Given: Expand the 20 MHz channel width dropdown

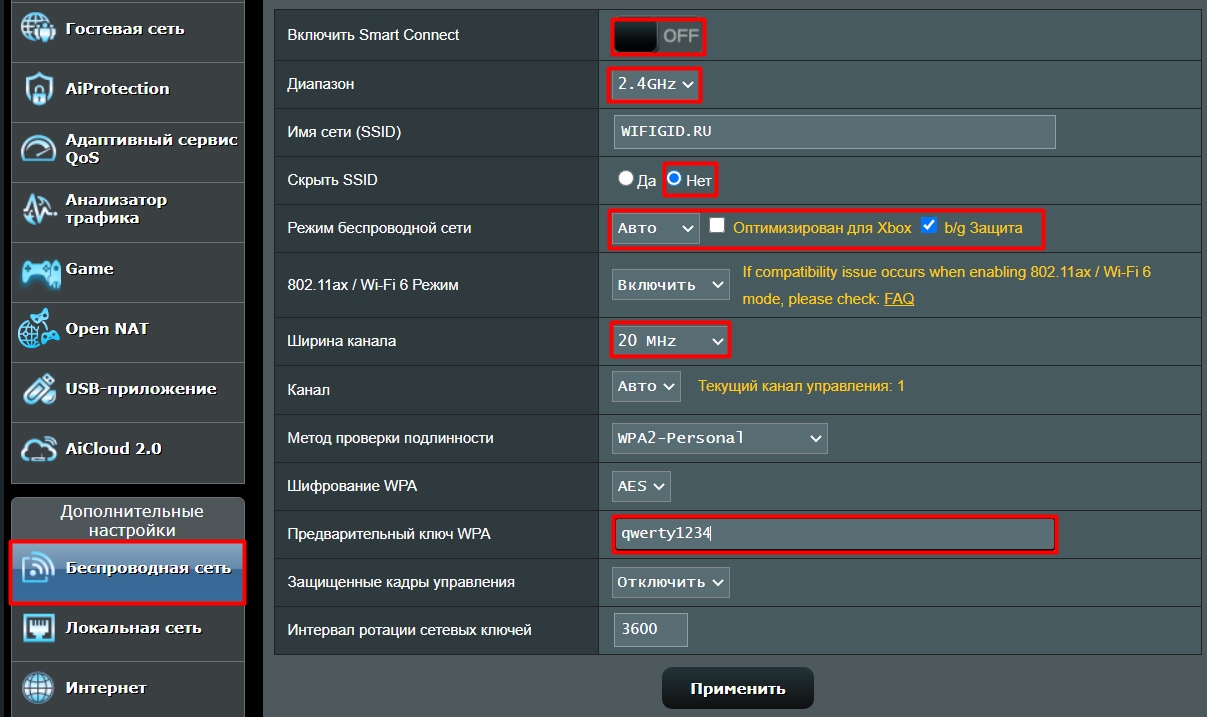Looking at the screenshot, I should 670,341.
